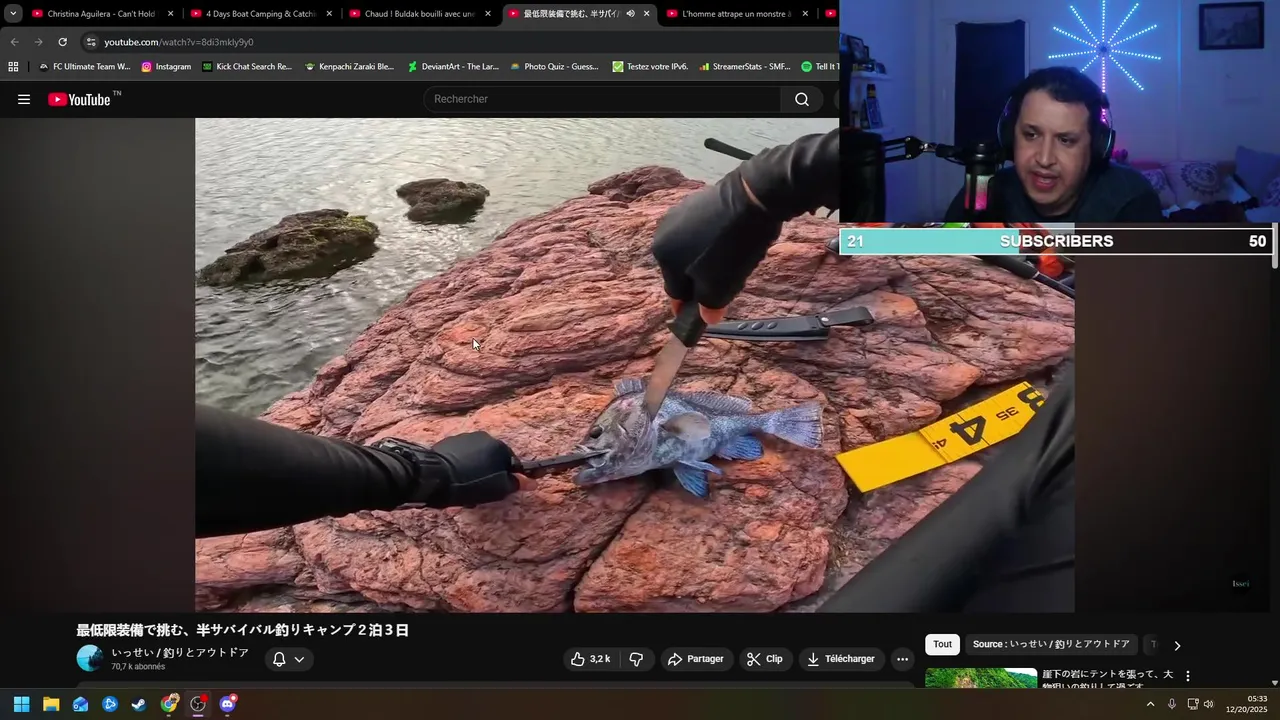Like the video with thumbs-up 3,2 k
Viewport: 1280px width, 720px height.
pyautogui.click(x=590, y=659)
